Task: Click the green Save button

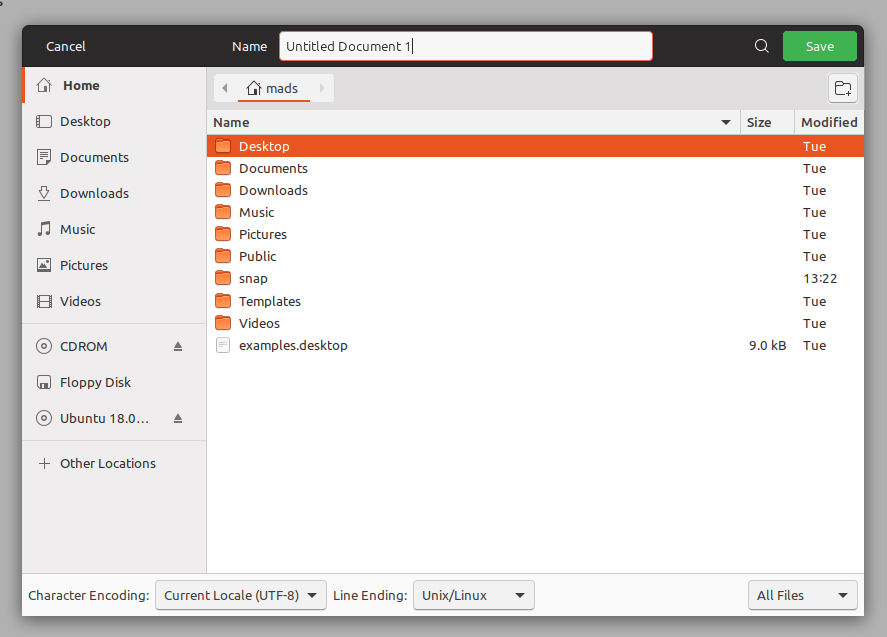Action: [x=819, y=46]
